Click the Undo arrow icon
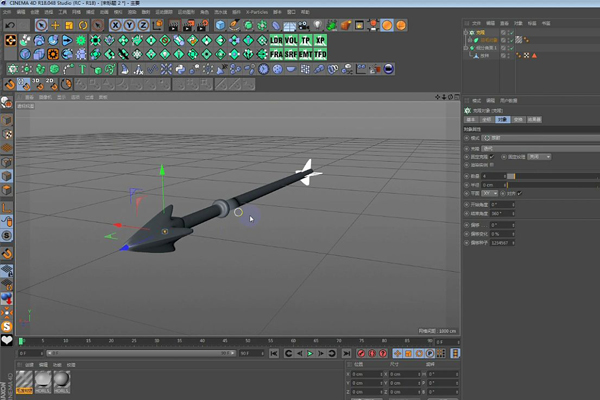The image size is (600, 400). (x=8, y=25)
